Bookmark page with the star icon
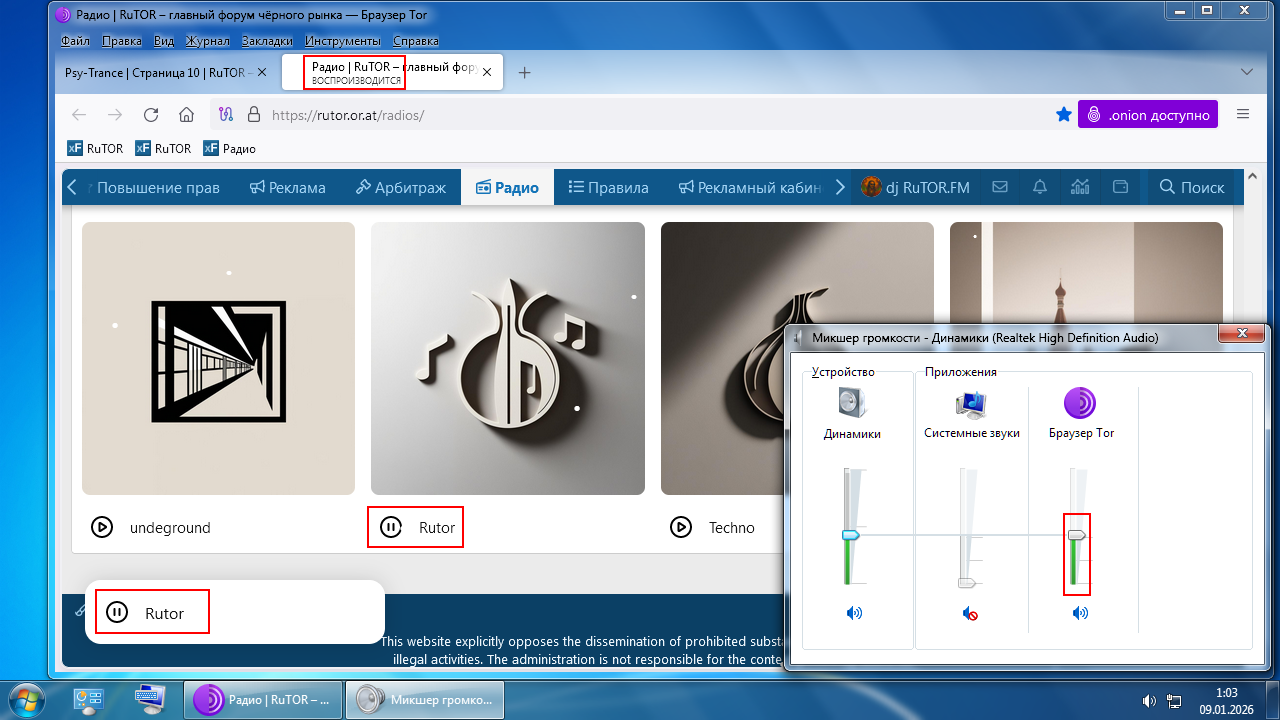1280x720 pixels. coord(1064,115)
